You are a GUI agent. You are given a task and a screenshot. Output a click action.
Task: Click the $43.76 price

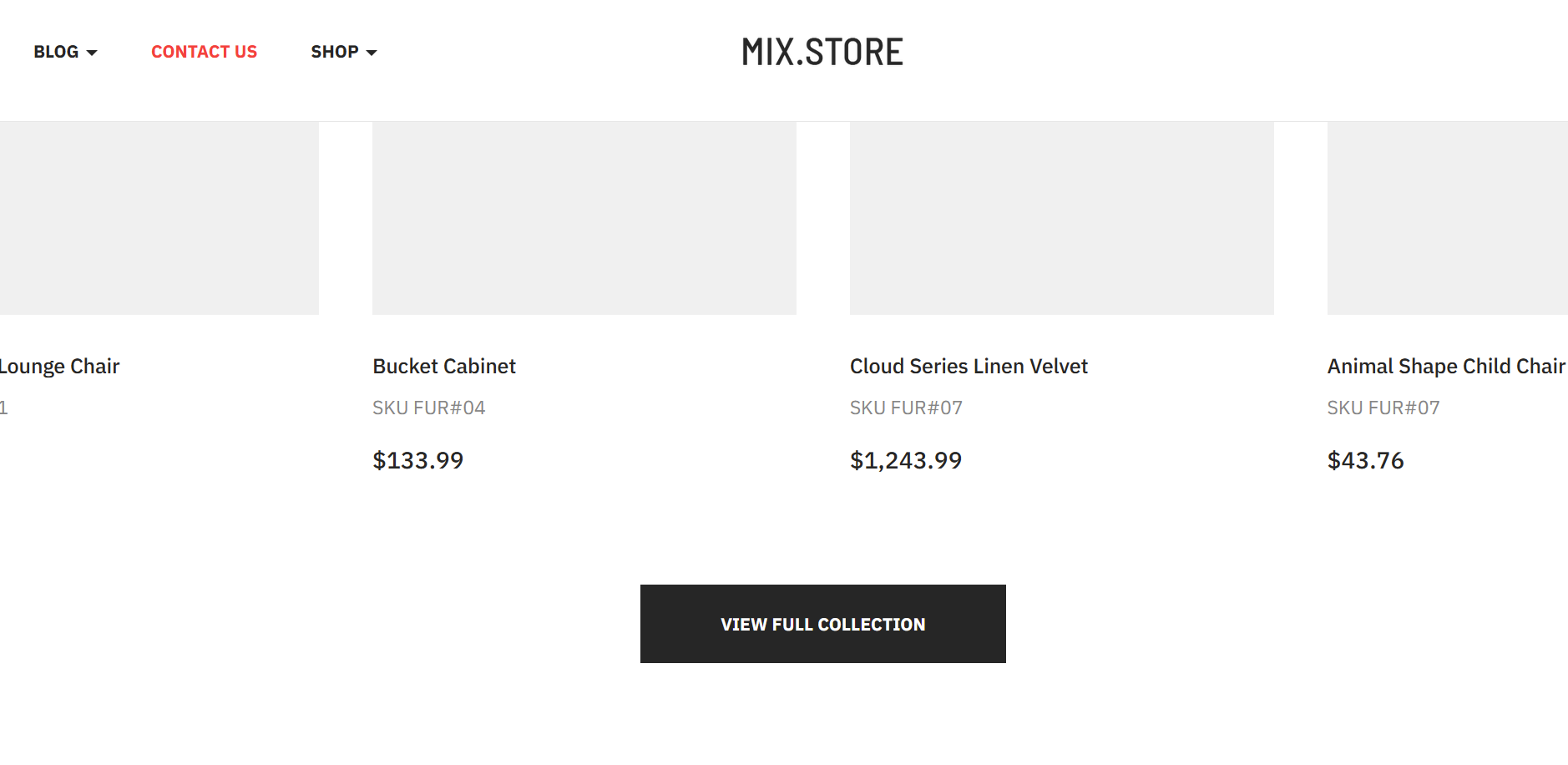point(1366,460)
